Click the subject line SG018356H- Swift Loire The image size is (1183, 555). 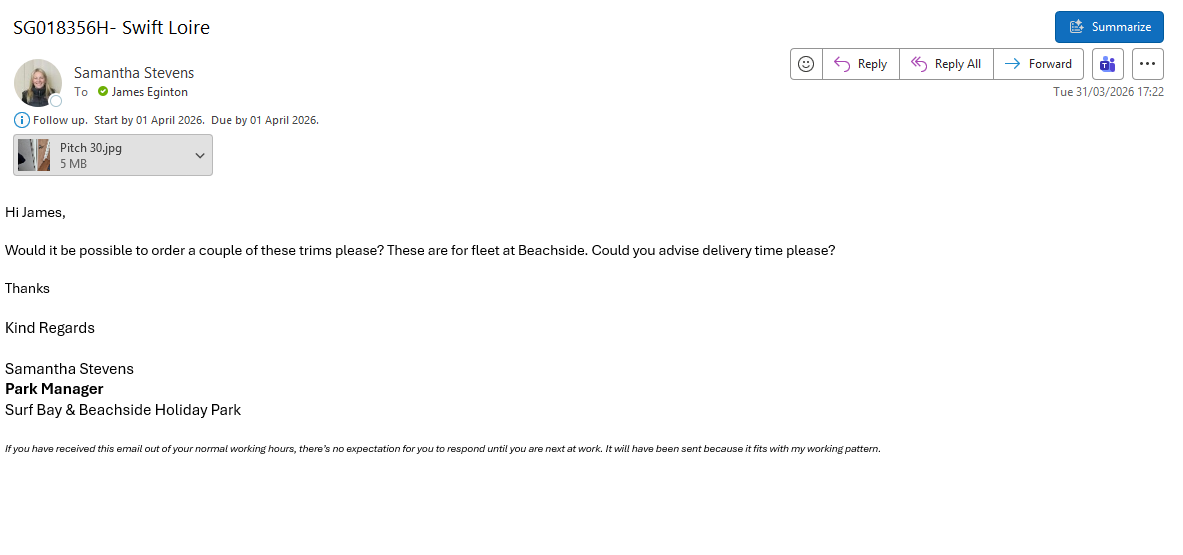click(111, 28)
